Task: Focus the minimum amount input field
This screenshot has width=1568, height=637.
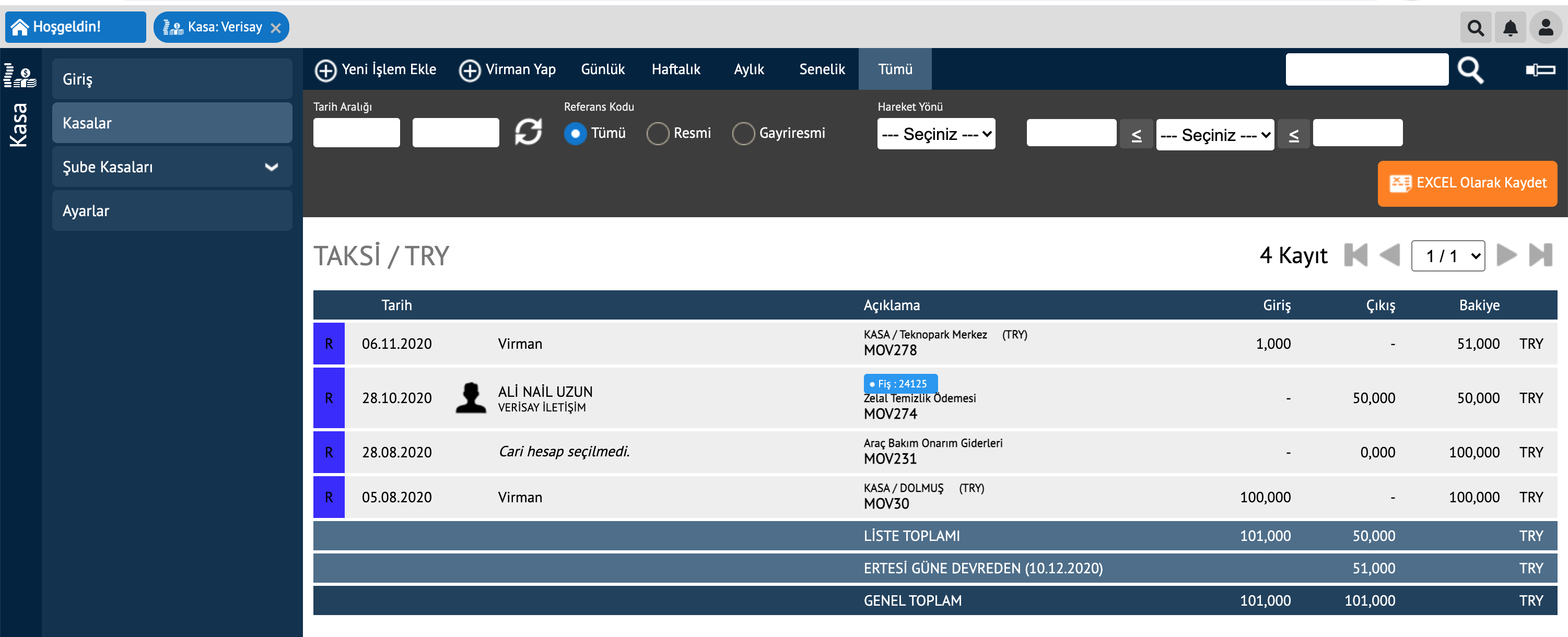Action: [1071, 133]
